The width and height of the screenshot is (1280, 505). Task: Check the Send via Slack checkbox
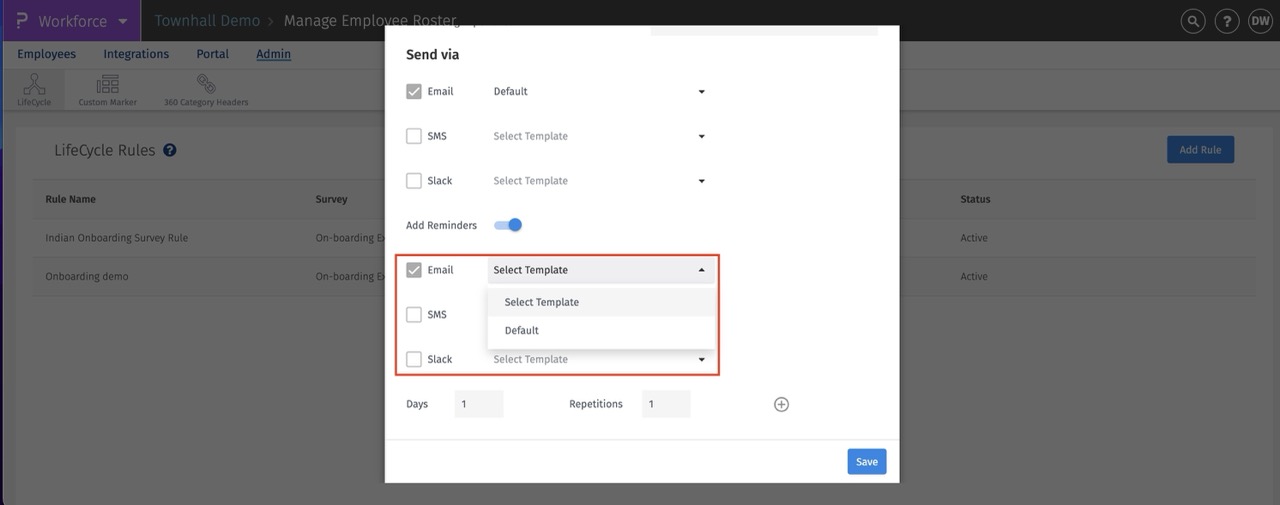(414, 181)
